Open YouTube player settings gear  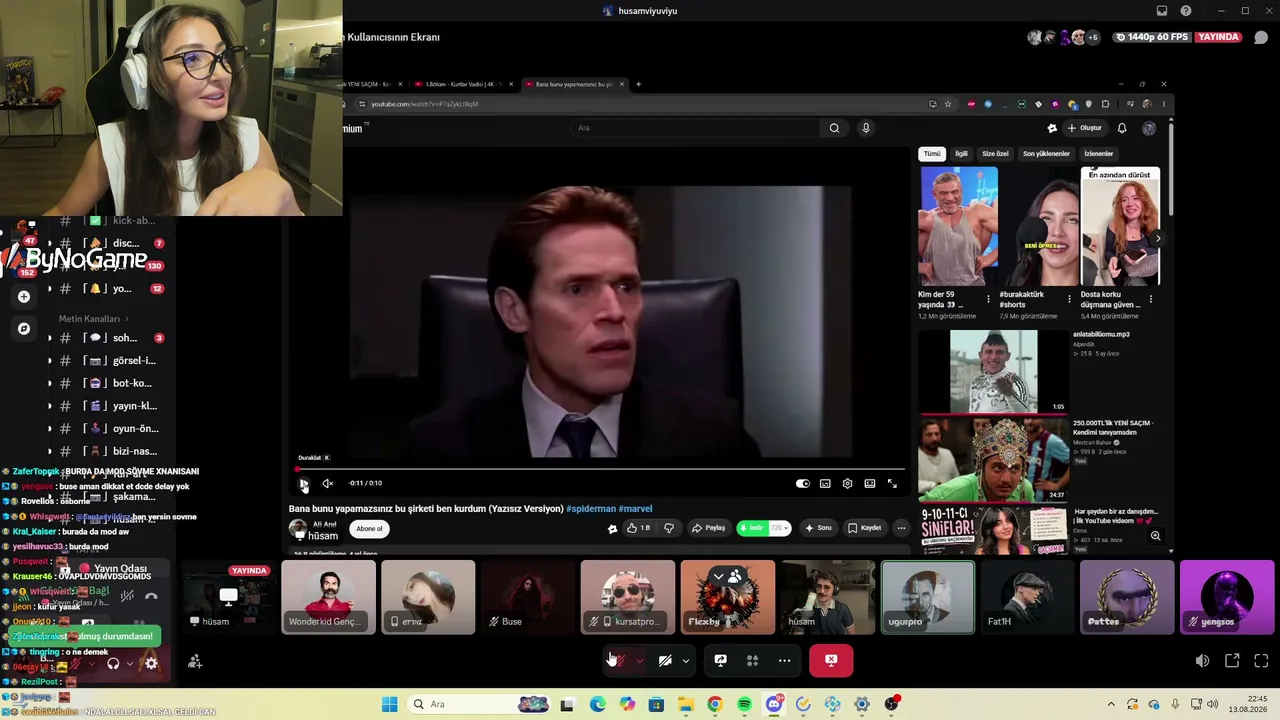847,484
